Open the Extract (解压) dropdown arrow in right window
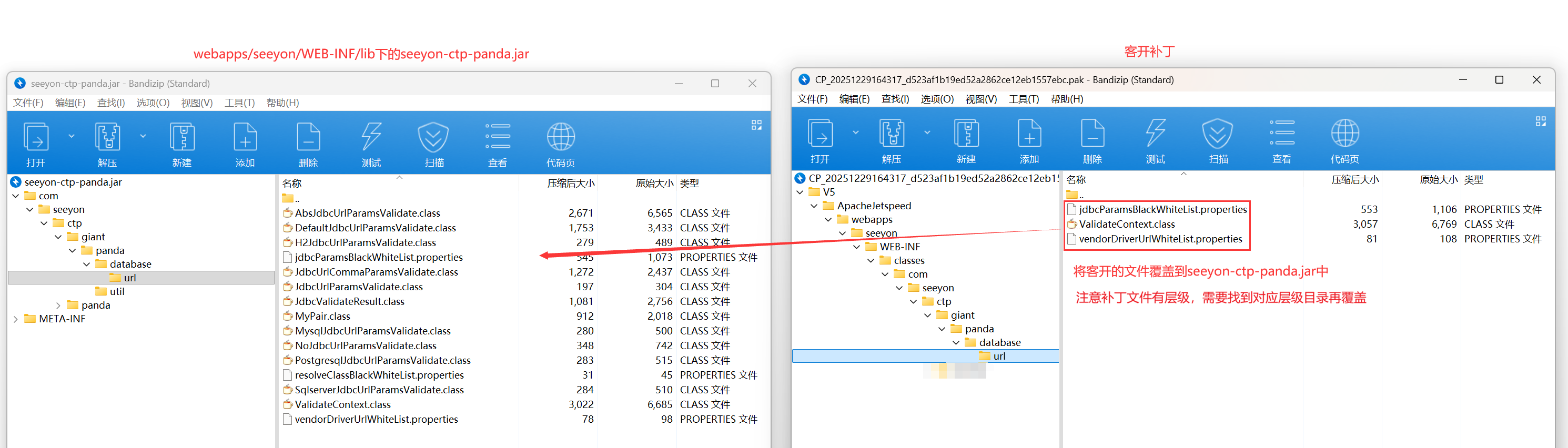This screenshot has height=448, width=1568. 927,132
